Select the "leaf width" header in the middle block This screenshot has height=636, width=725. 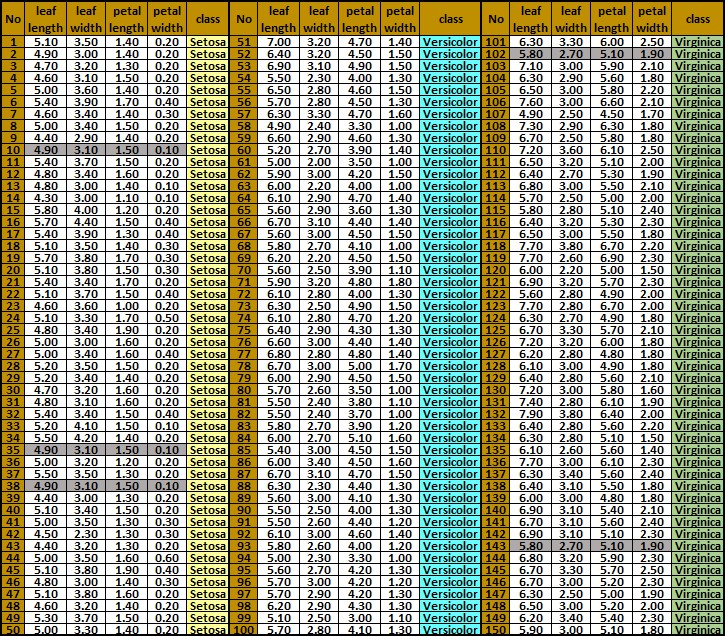pos(319,19)
